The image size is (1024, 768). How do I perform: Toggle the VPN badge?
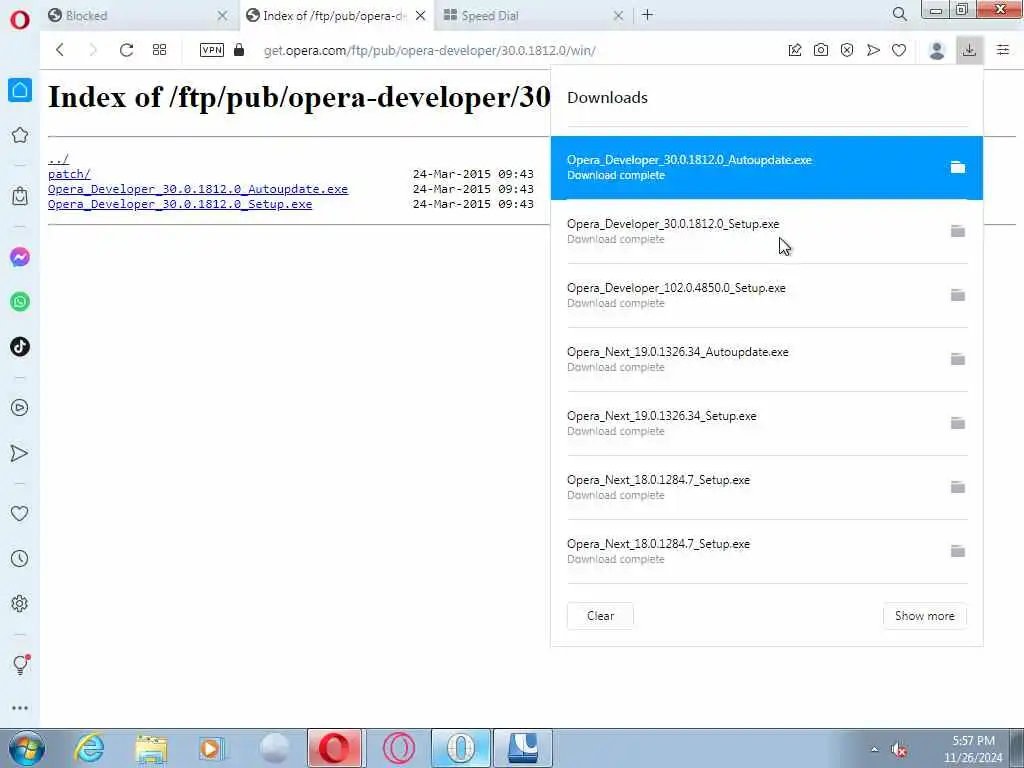tap(212, 50)
